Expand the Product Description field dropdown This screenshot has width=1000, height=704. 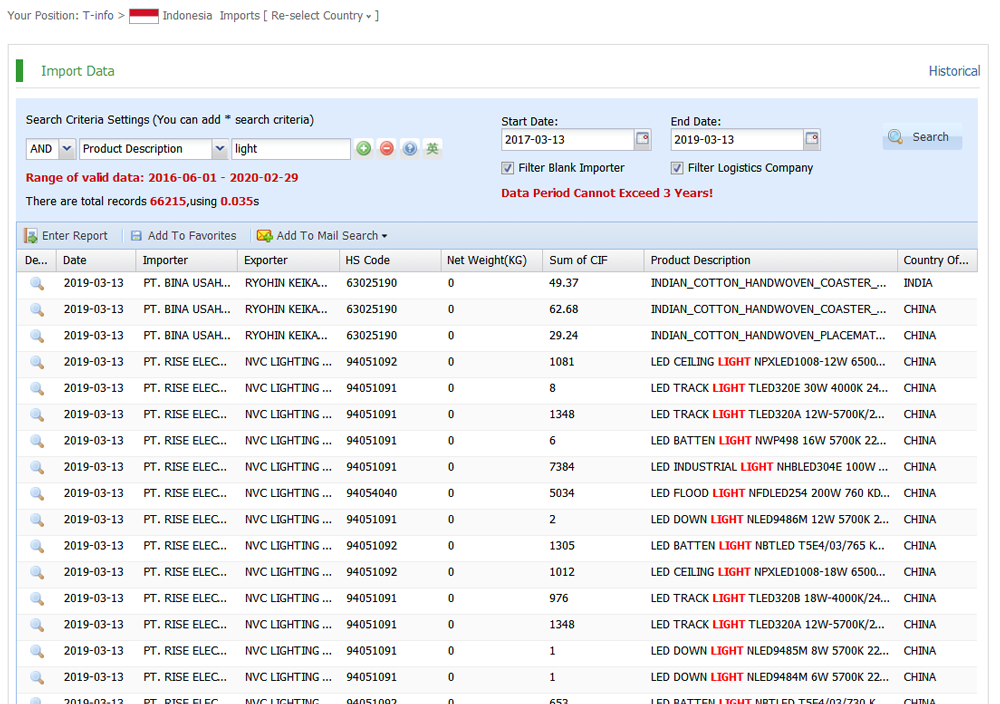pos(220,149)
